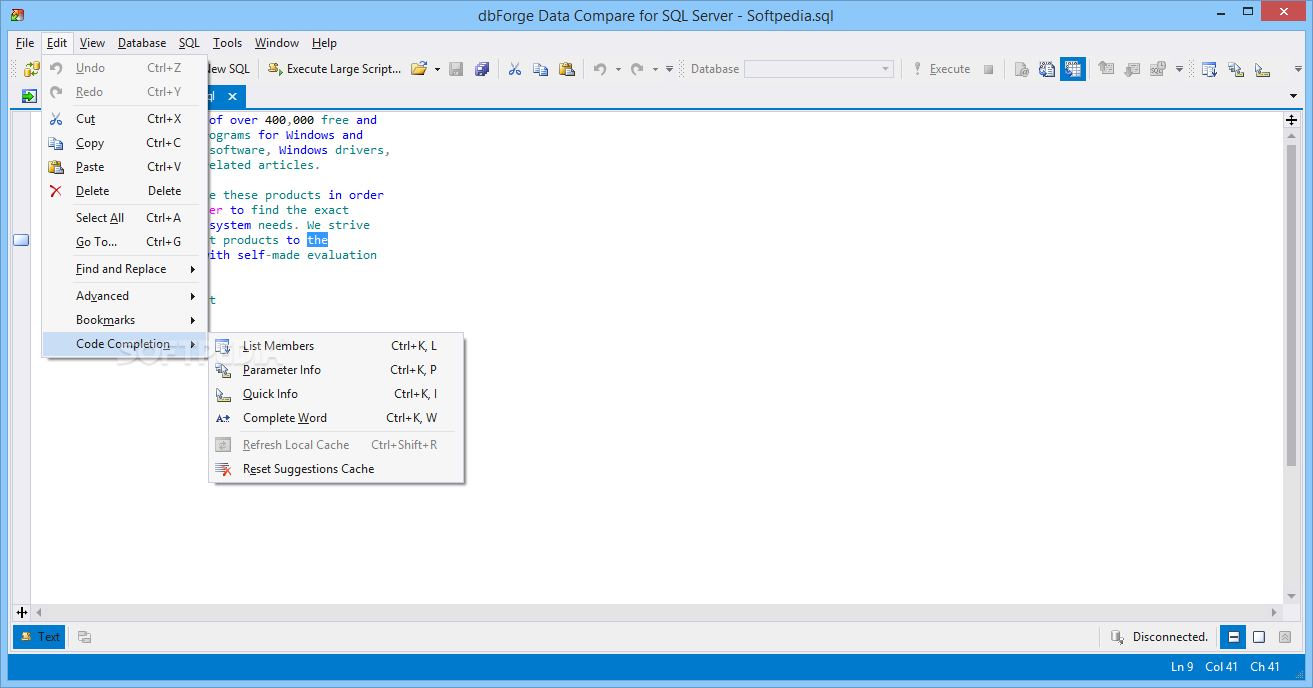Click the Execute Large Script button
1313x688 pixels.
click(x=334, y=69)
